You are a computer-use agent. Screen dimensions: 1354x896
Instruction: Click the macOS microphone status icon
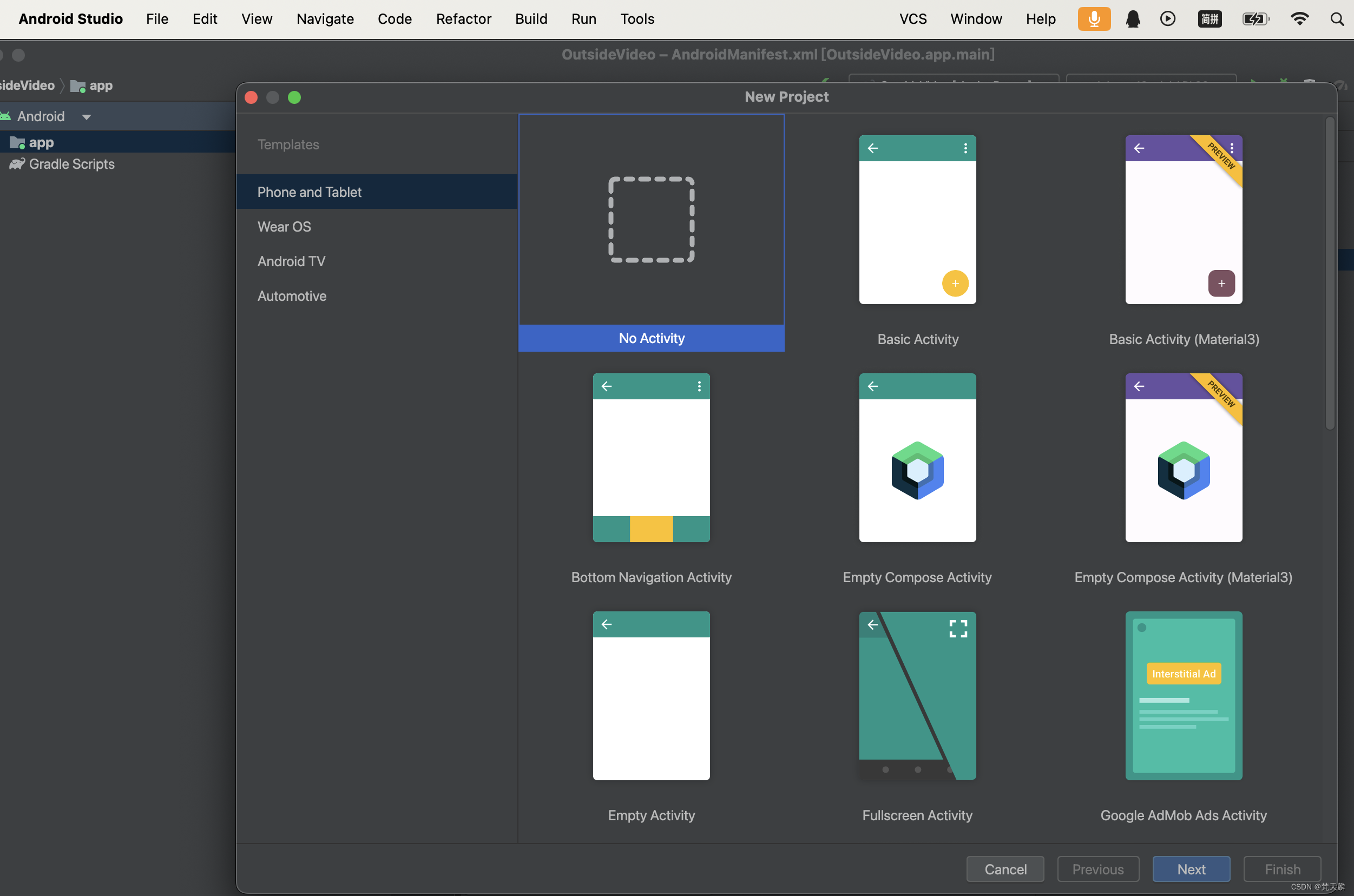point(1093,19)
